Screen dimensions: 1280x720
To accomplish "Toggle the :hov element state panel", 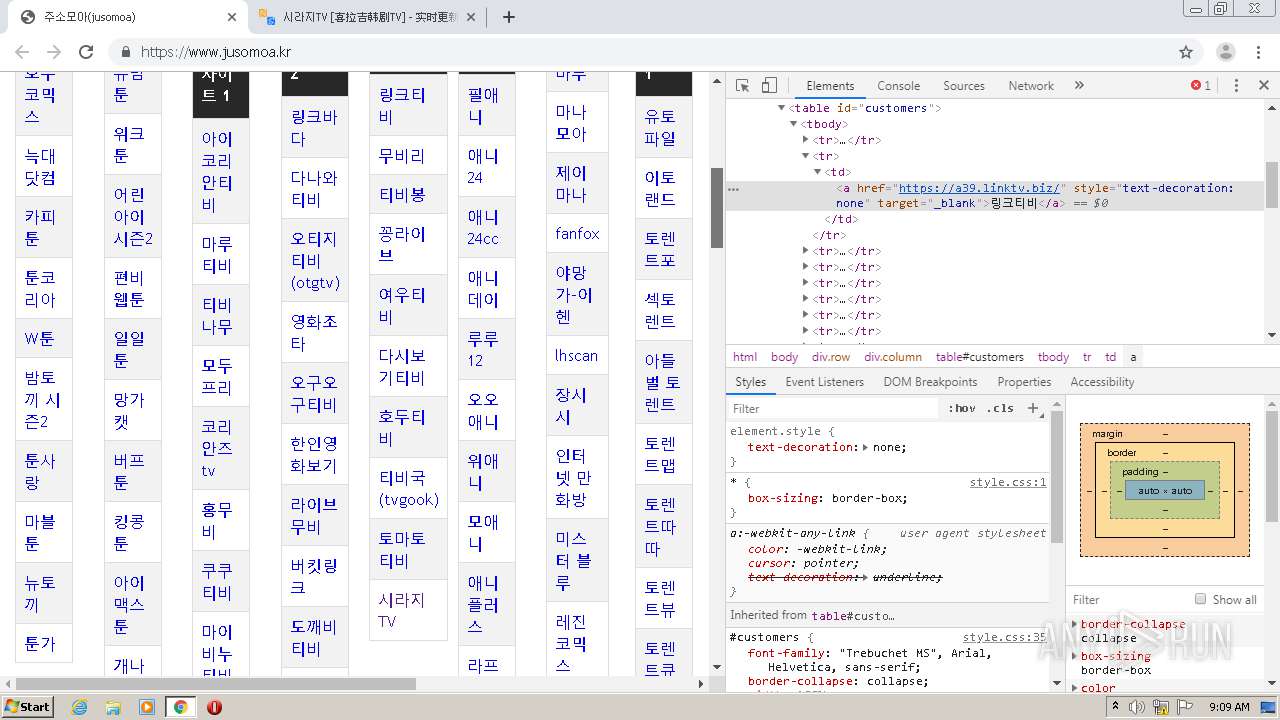I will click(961, 408).
